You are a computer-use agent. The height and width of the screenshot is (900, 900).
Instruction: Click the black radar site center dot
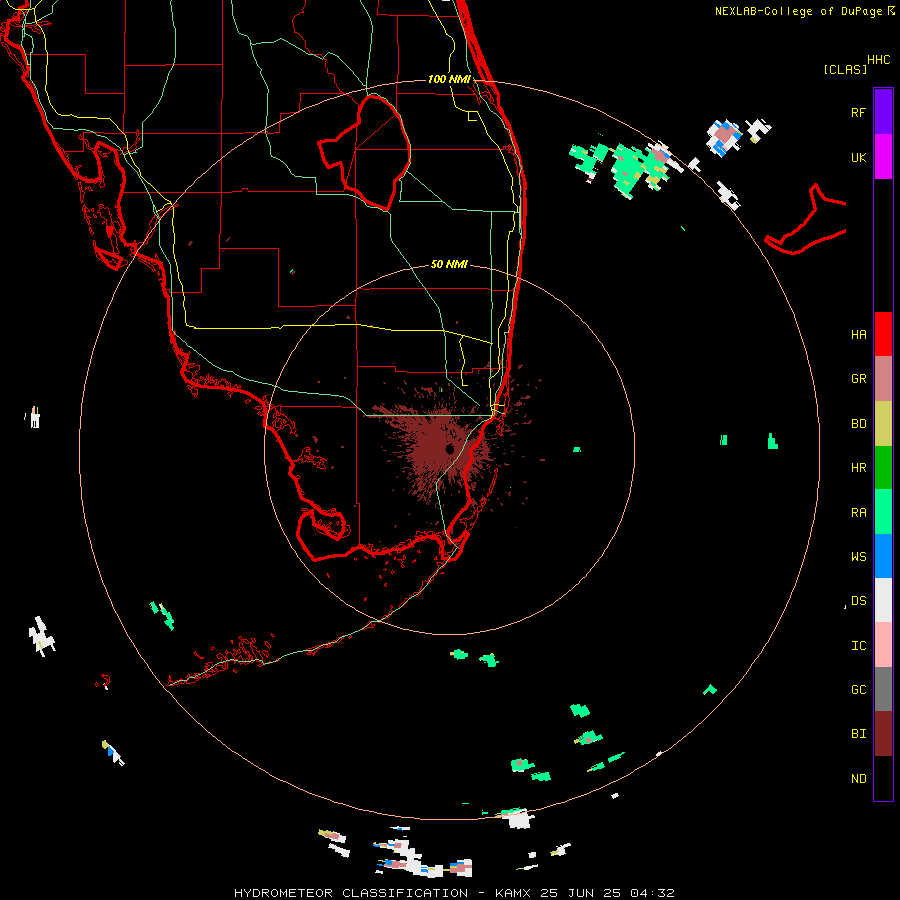449,449
